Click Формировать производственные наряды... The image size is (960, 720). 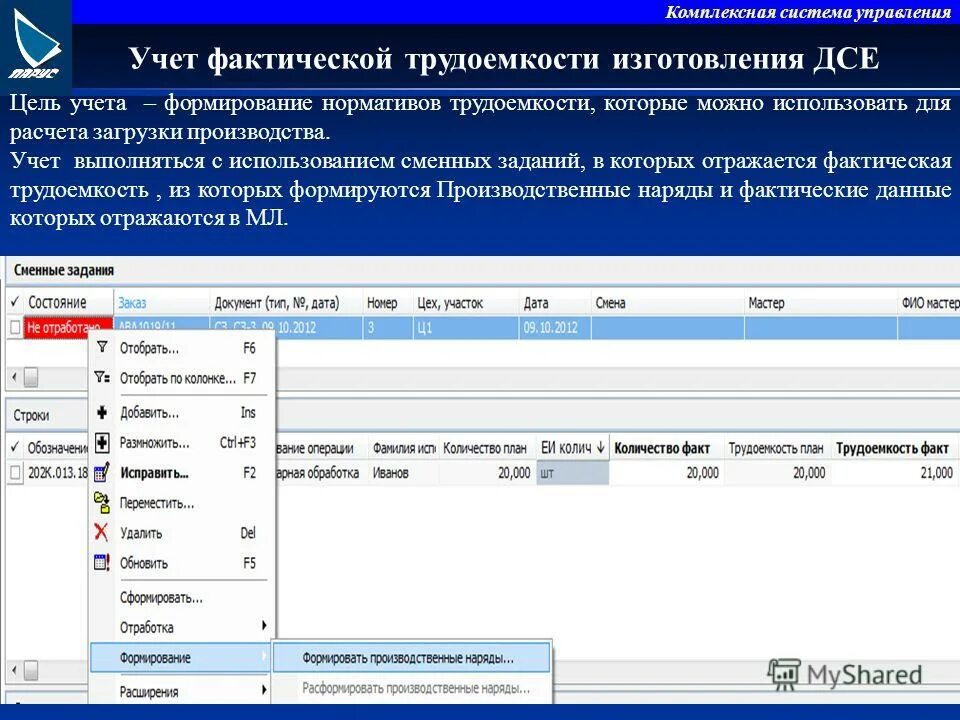pyautogui.click(x=411, y=658)
